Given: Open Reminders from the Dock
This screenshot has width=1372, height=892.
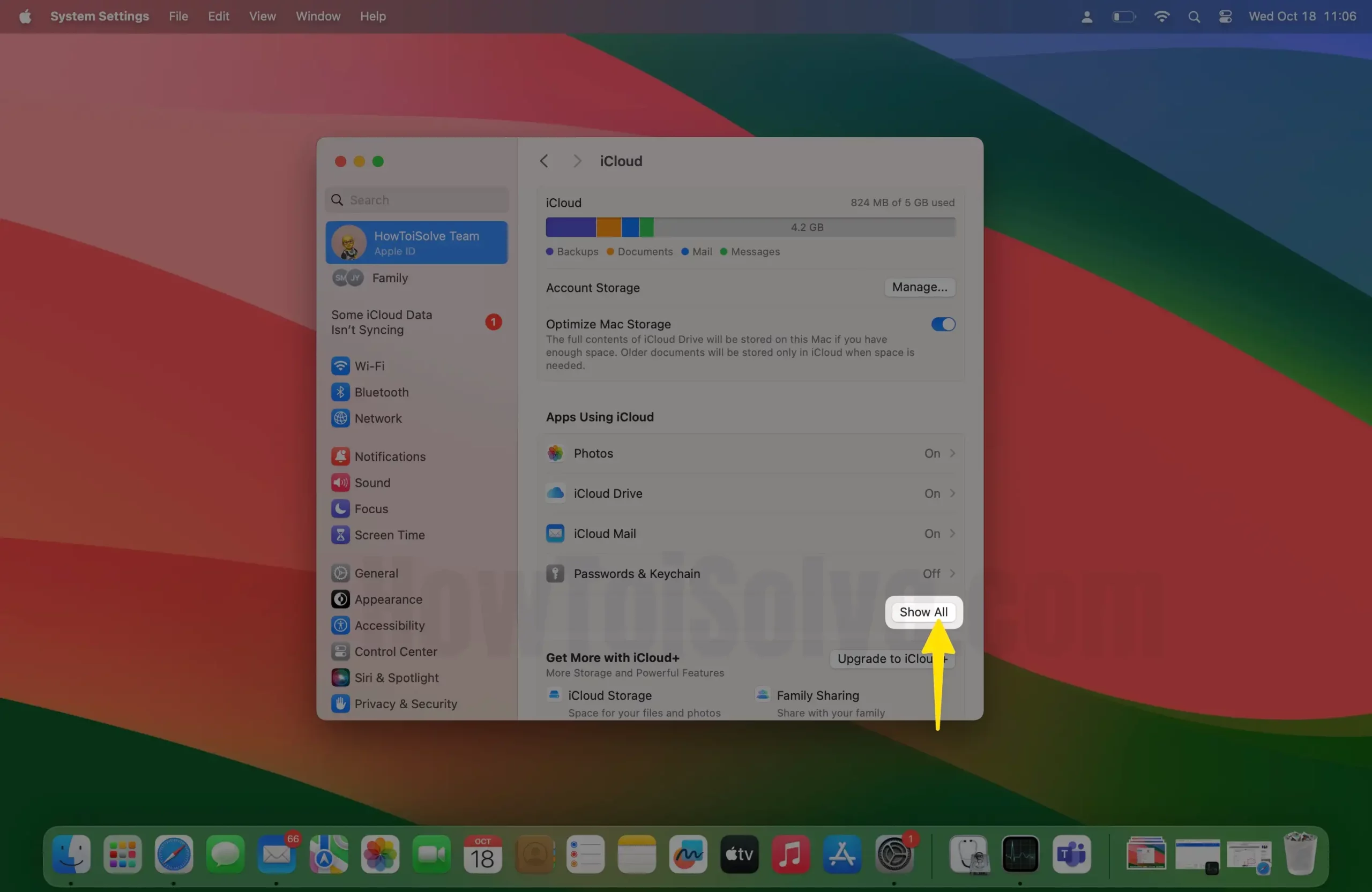Looking at the screenshot, I should 585,854.
